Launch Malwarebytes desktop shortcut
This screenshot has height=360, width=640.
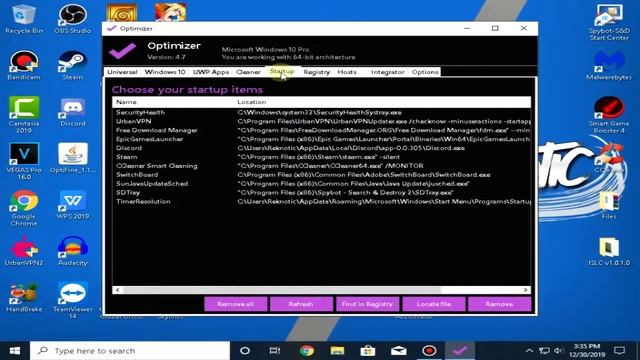[609, 65]
